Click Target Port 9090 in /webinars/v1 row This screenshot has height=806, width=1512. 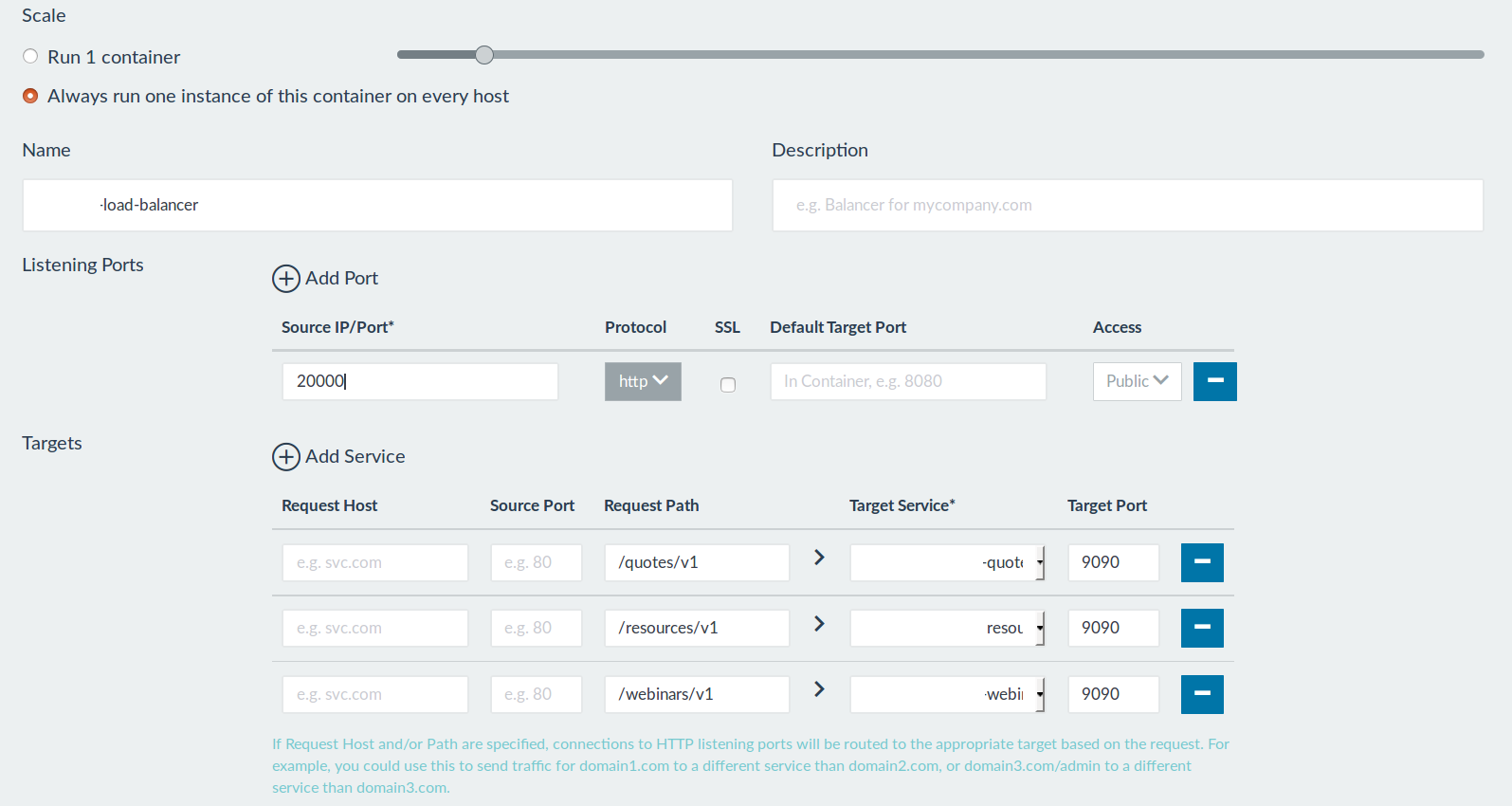click(1114, 694)
